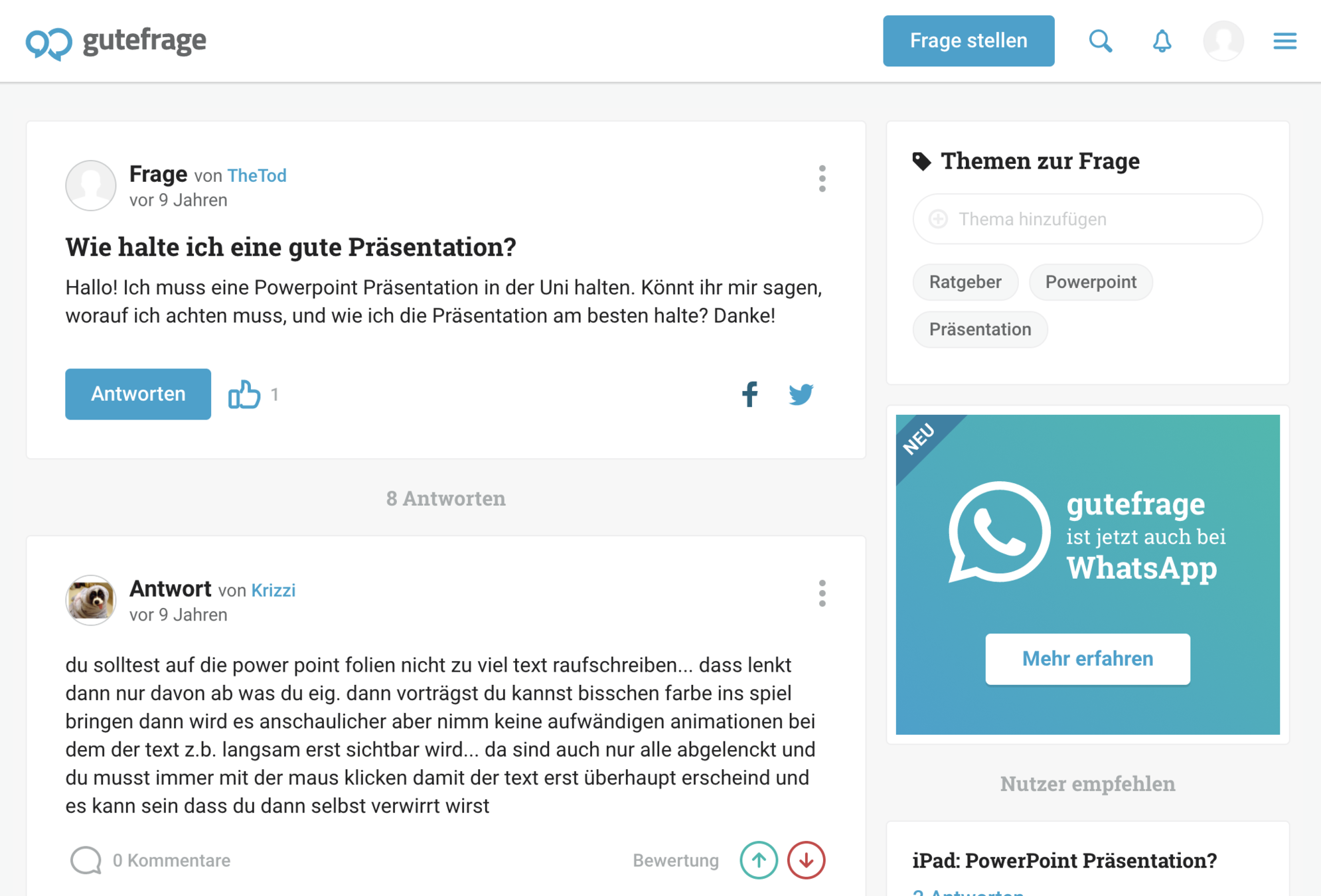Screen dimensions: 1321x896
Task: Share question on Facebook
Action: (749, 394)
